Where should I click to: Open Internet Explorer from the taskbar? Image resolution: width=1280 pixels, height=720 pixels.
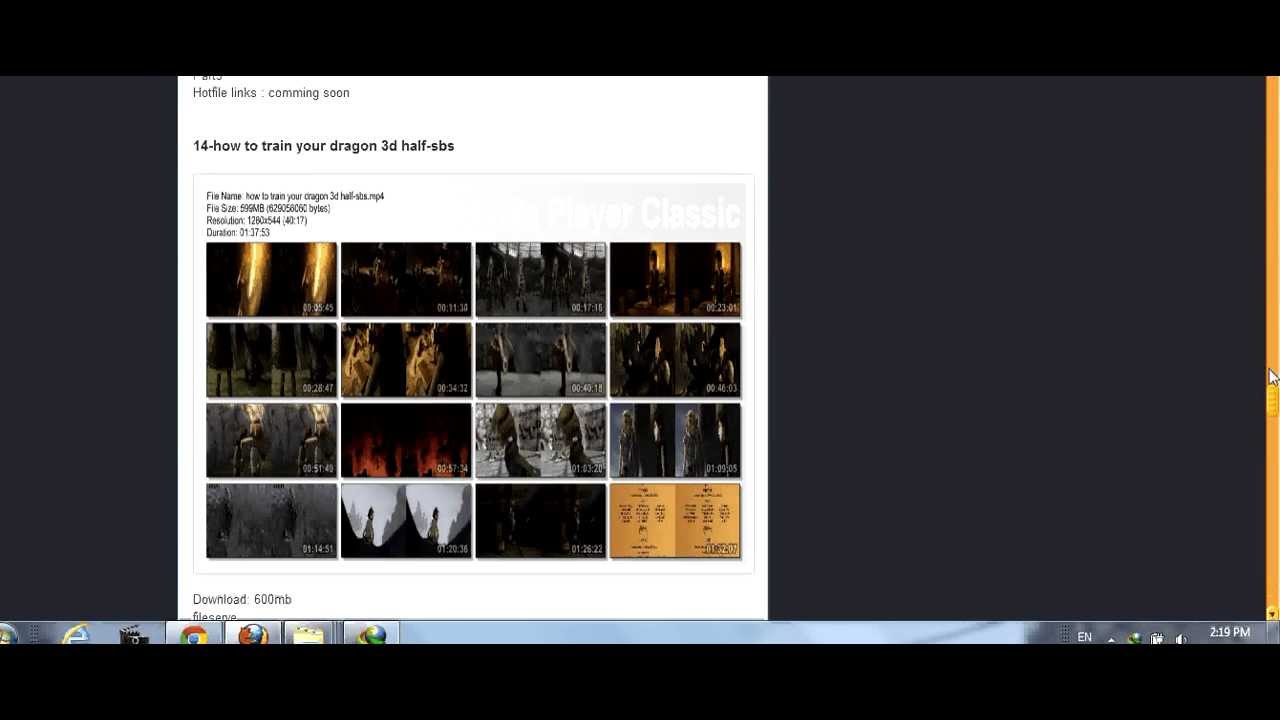tap(76, 634)
